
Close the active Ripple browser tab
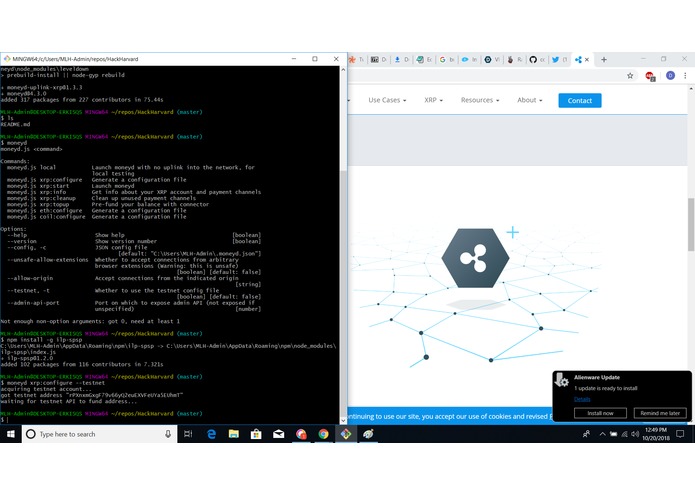click(587, 59)
